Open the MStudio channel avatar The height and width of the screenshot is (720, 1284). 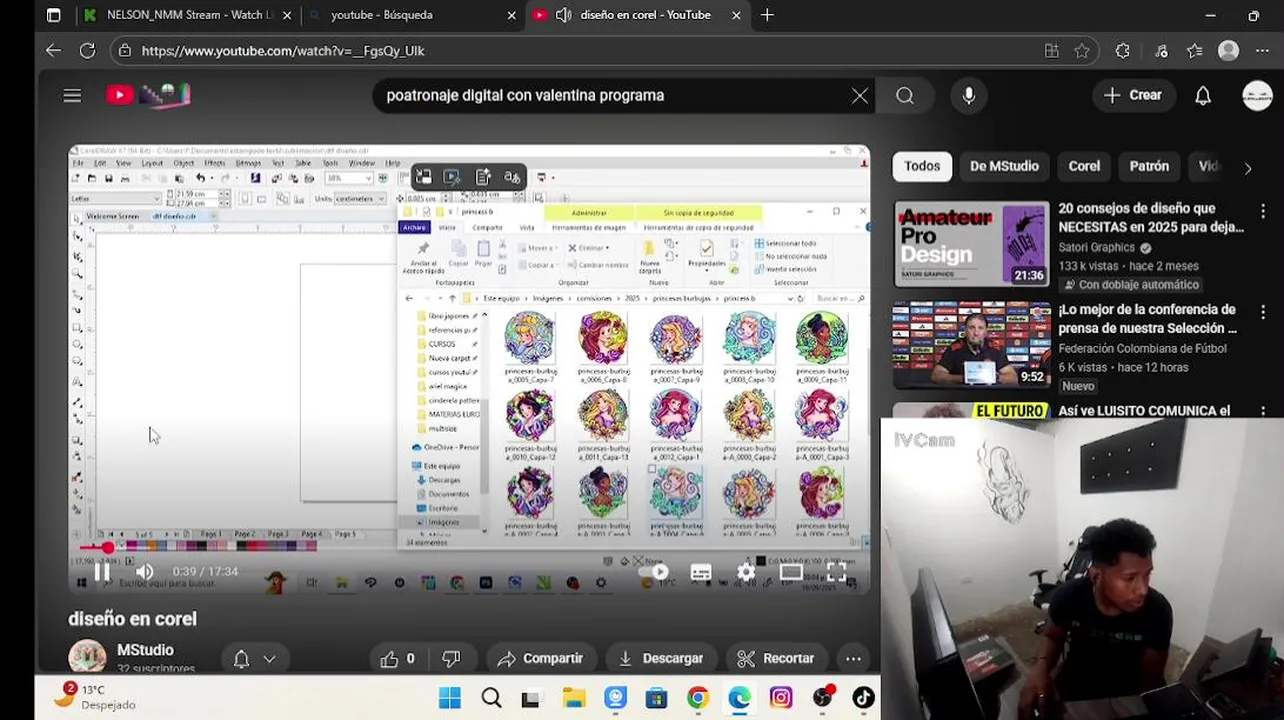pyautogui.click(x=87, y=658)
